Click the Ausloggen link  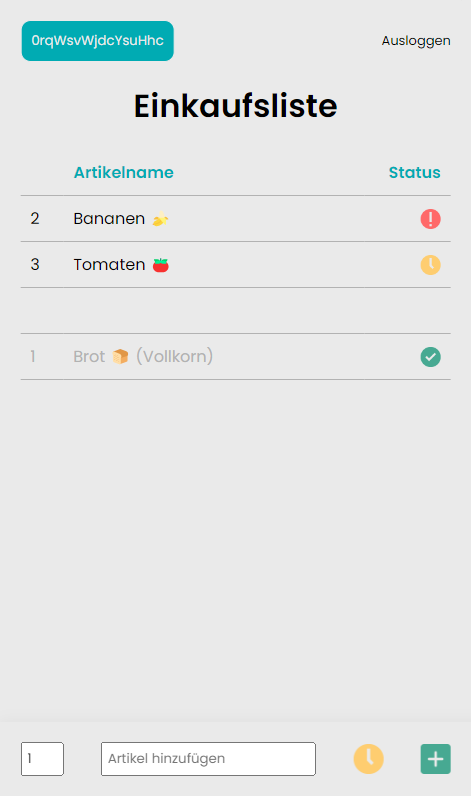(416, 41)
